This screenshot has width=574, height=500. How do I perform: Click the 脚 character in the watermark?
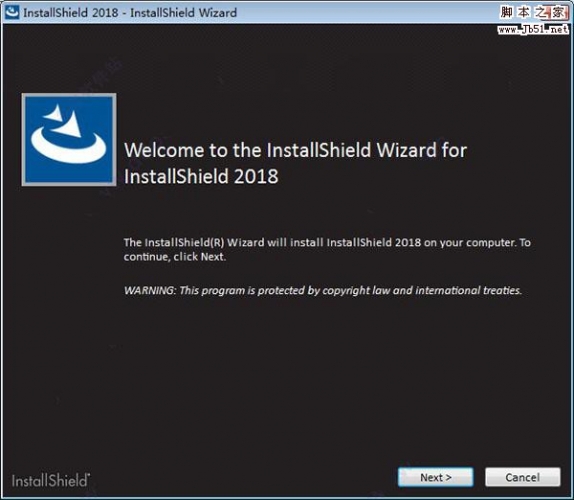coord(507,12)
